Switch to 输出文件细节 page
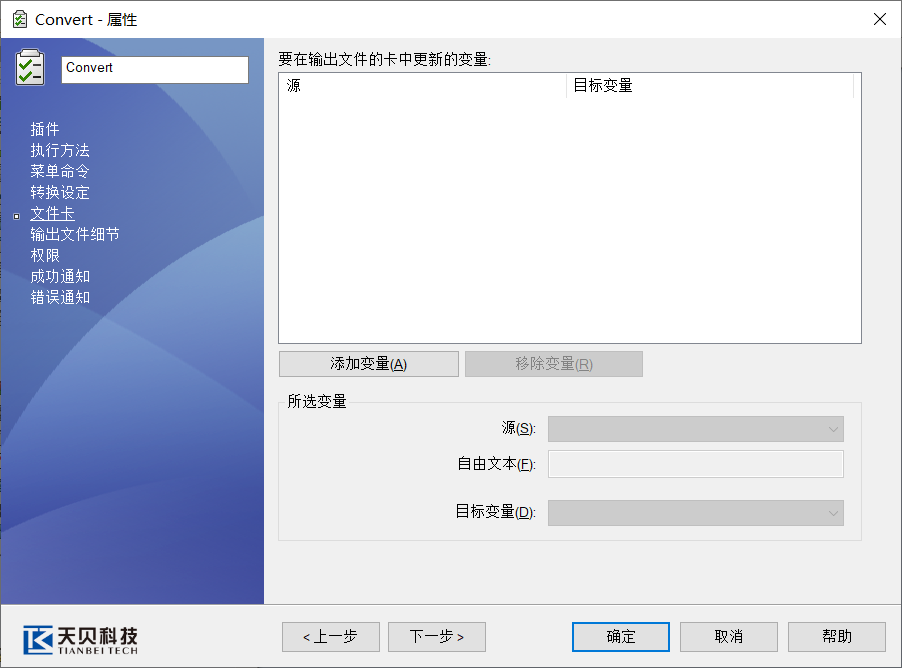 pos(75,234)
